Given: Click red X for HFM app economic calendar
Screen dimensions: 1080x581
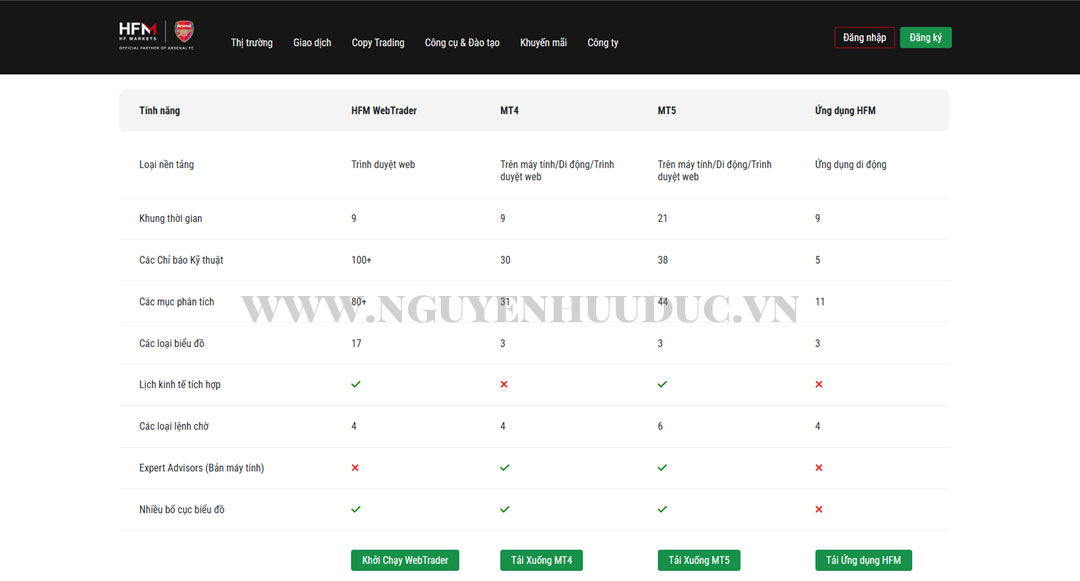Looking at the screenshot, I should (819, 384).
